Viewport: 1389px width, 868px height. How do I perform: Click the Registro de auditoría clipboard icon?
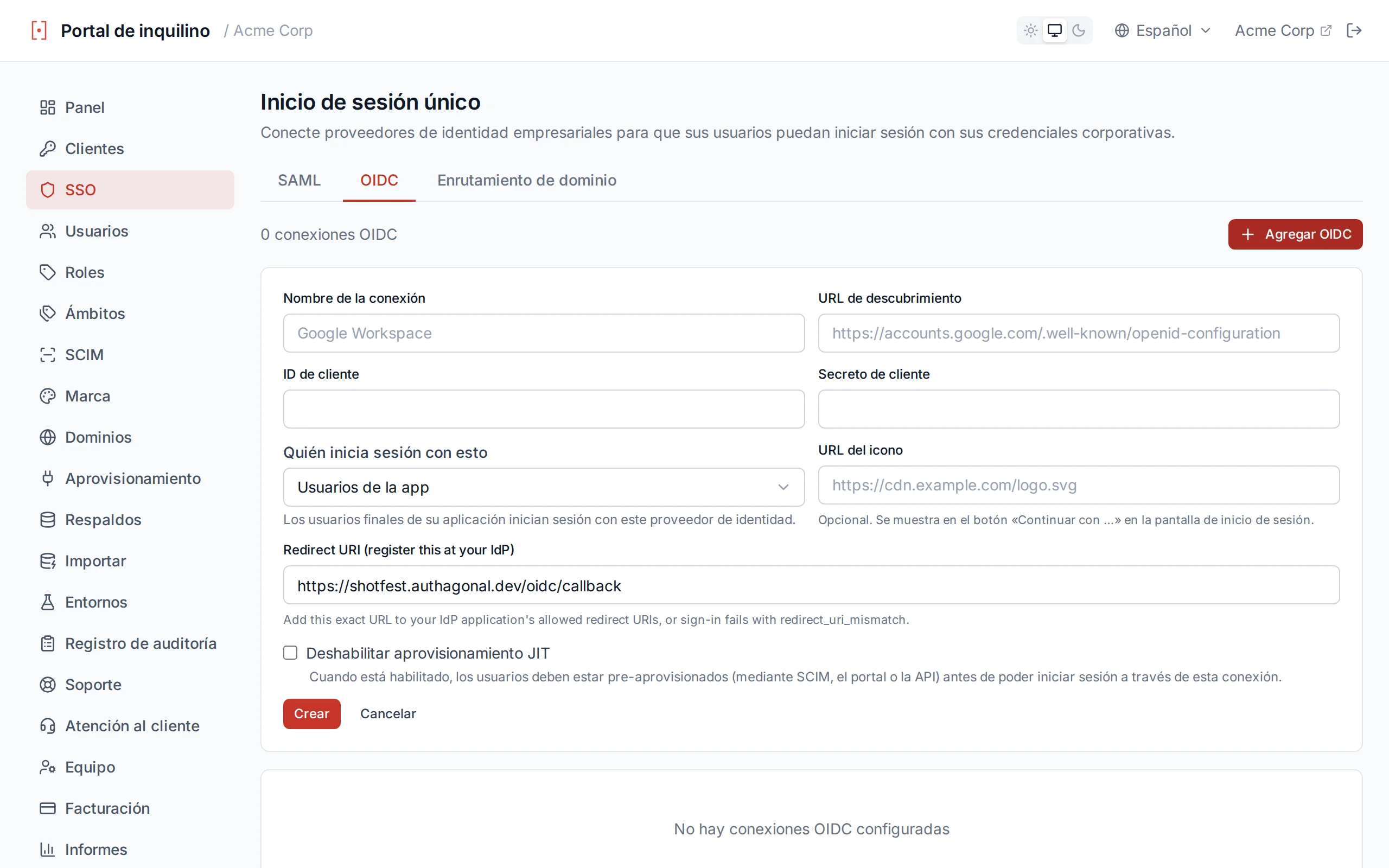point(48,643)
